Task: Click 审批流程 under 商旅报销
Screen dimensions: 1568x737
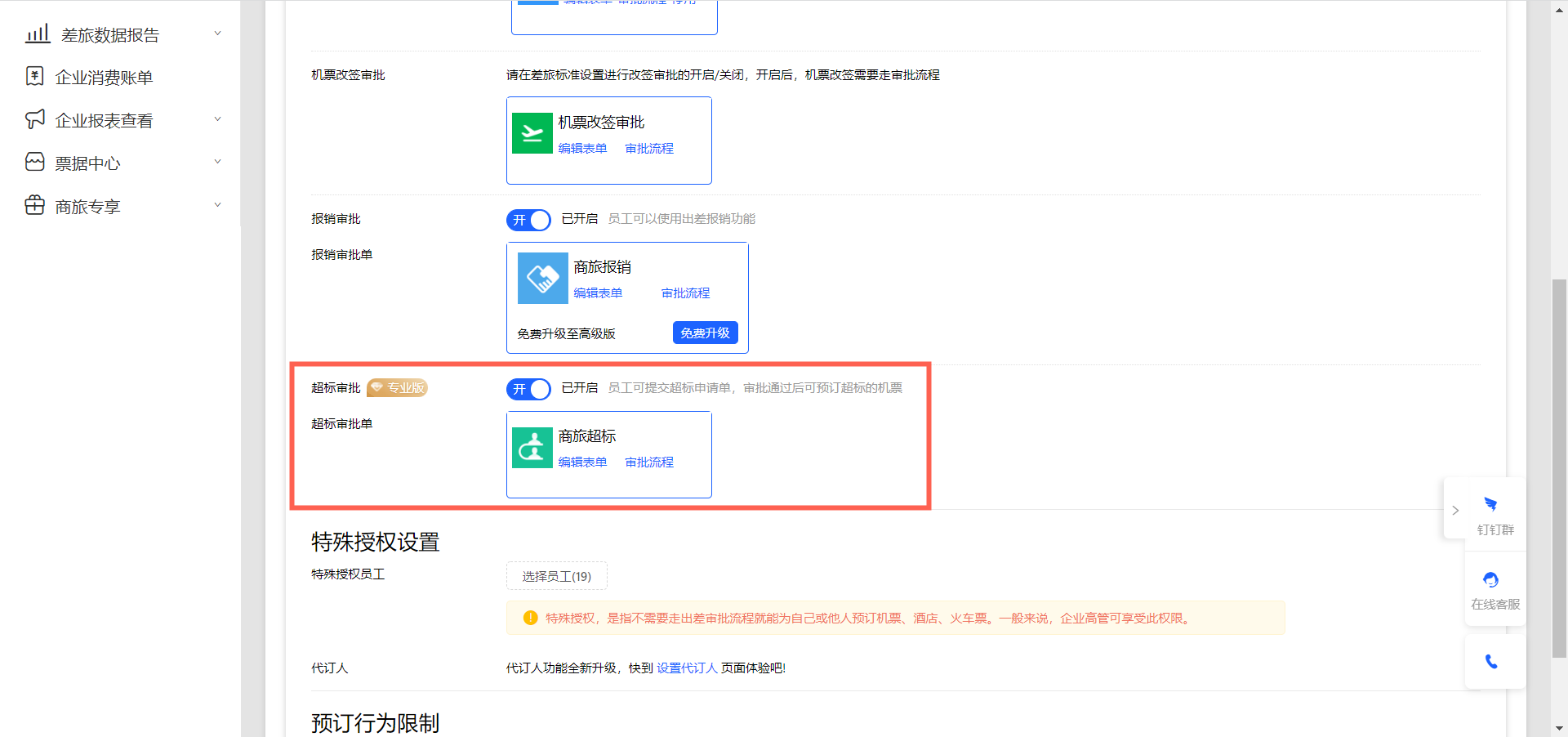Action: [685, 293]
